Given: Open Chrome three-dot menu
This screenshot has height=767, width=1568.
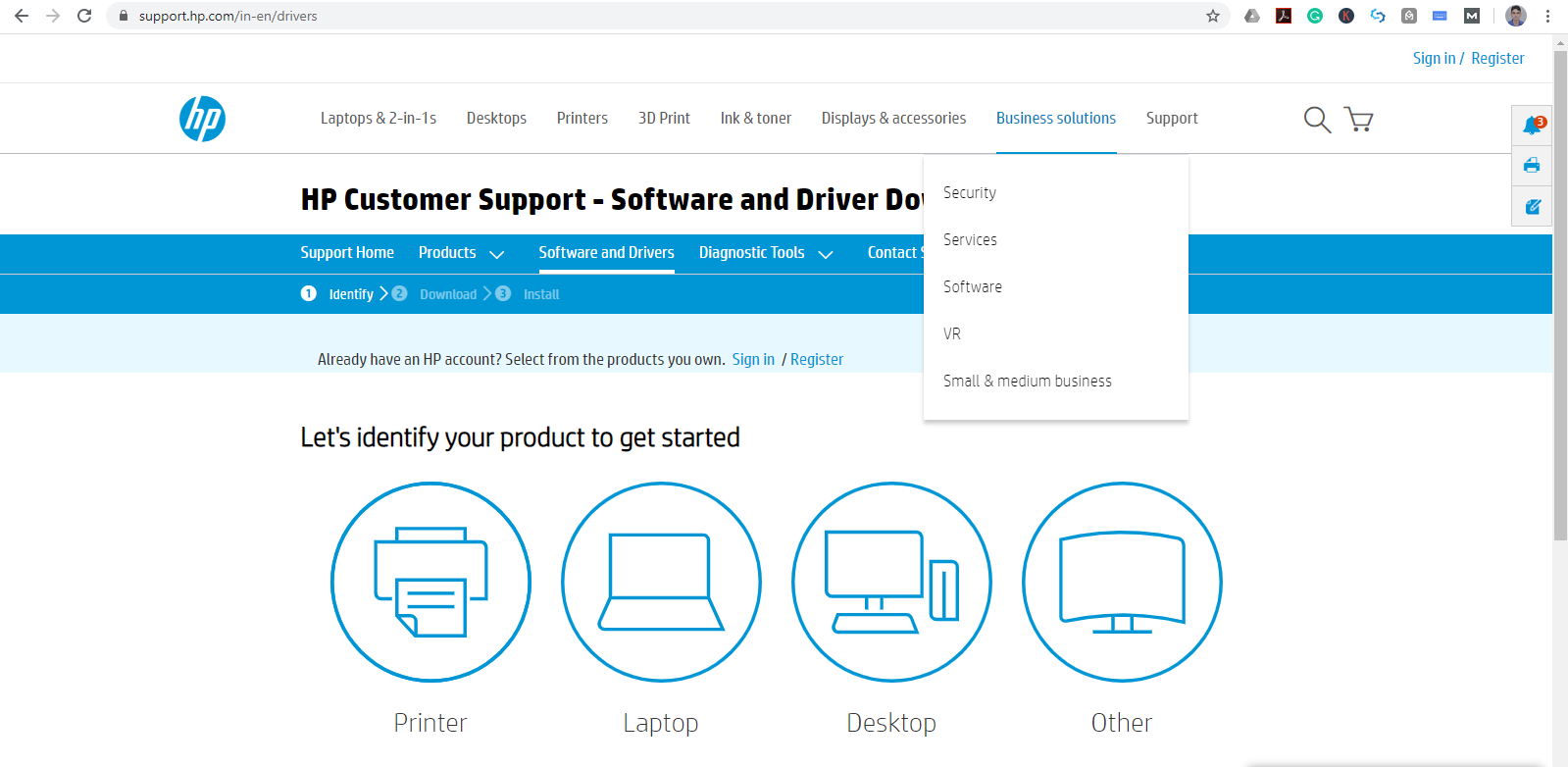Looking at the screenshot, I should pyautogui.click(x=1547, y=16).
